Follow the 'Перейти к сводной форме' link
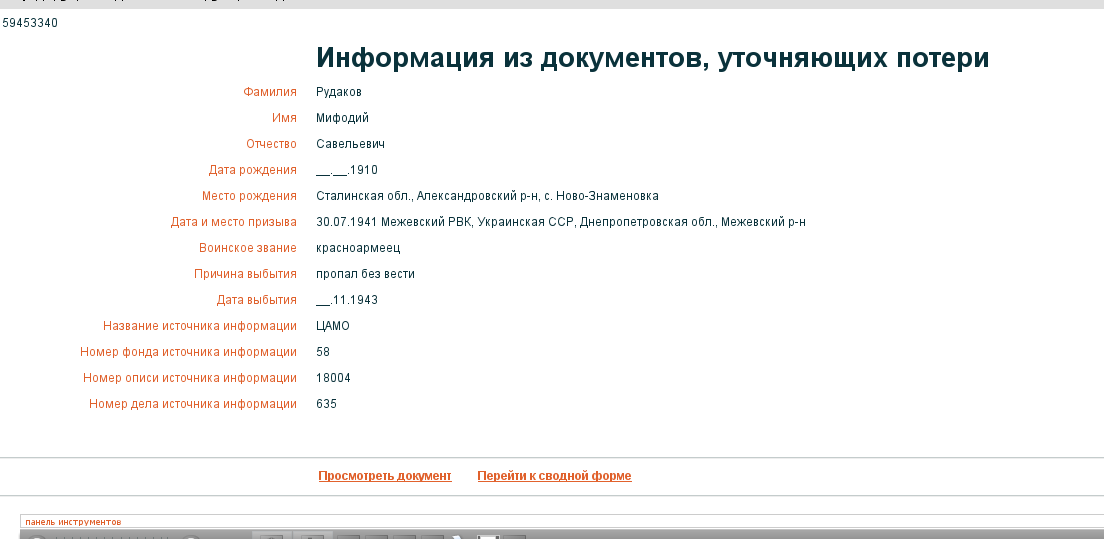Image resolution: width=1104 pixels, height=539 pixels. pos(554,476)
